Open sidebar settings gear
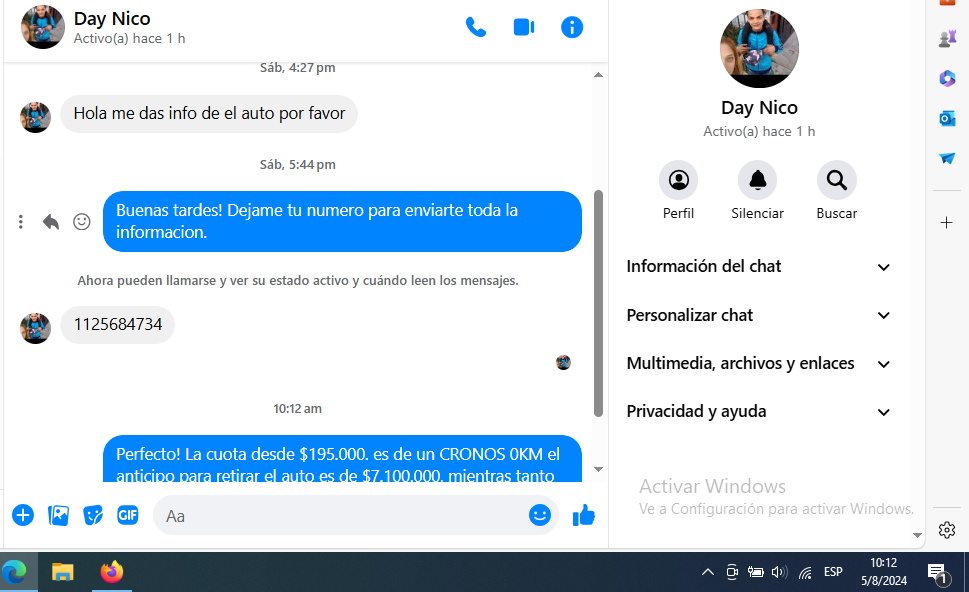 tap(947, 530)
